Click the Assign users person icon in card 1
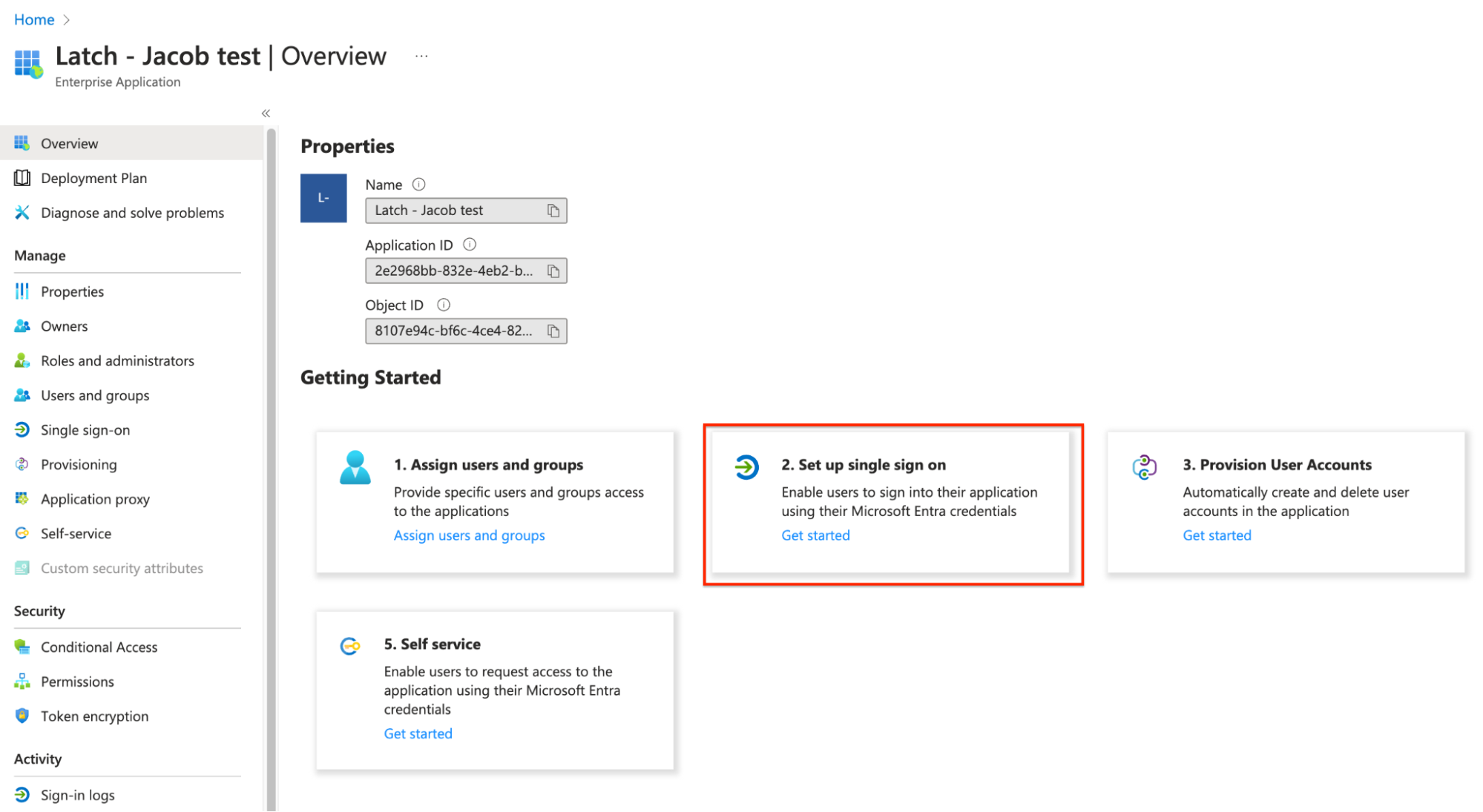This screenshot has height=812, width=1483. (355, 467)
